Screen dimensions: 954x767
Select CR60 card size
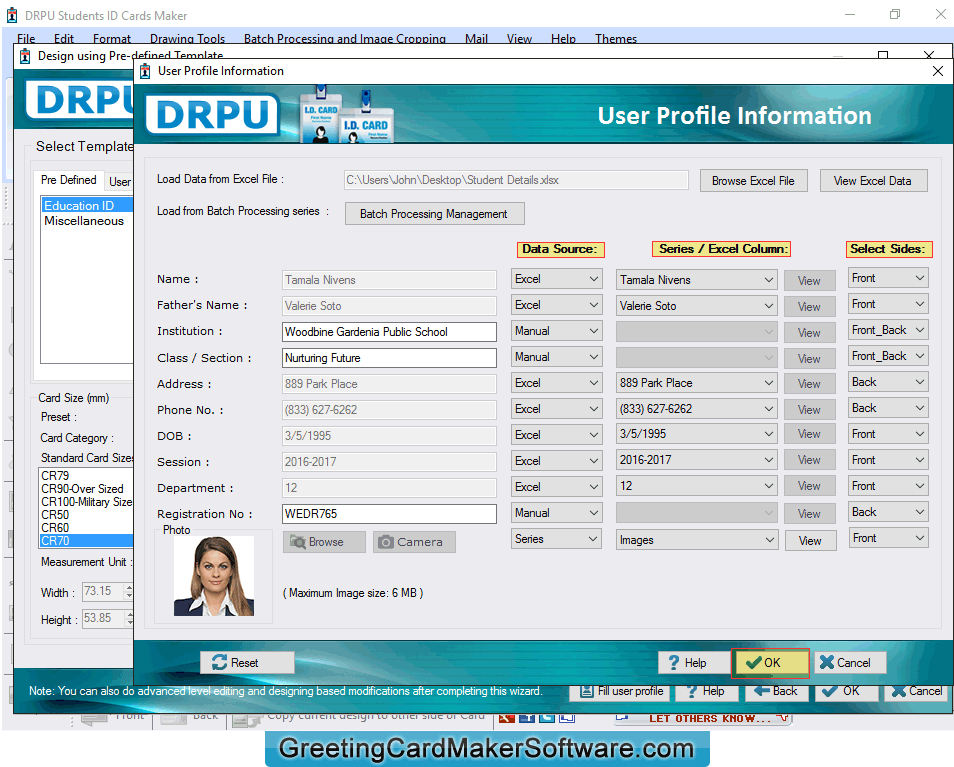tap(55, 528)
